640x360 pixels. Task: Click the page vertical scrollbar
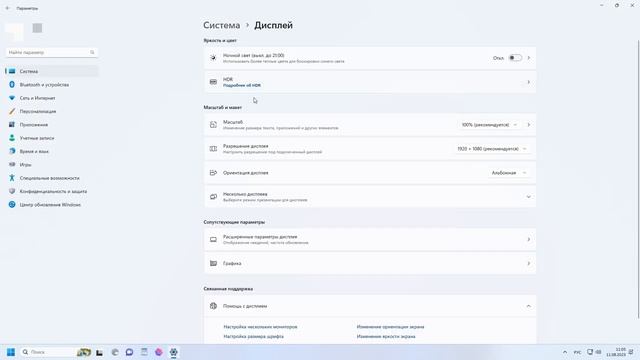(x=638, y=180)
